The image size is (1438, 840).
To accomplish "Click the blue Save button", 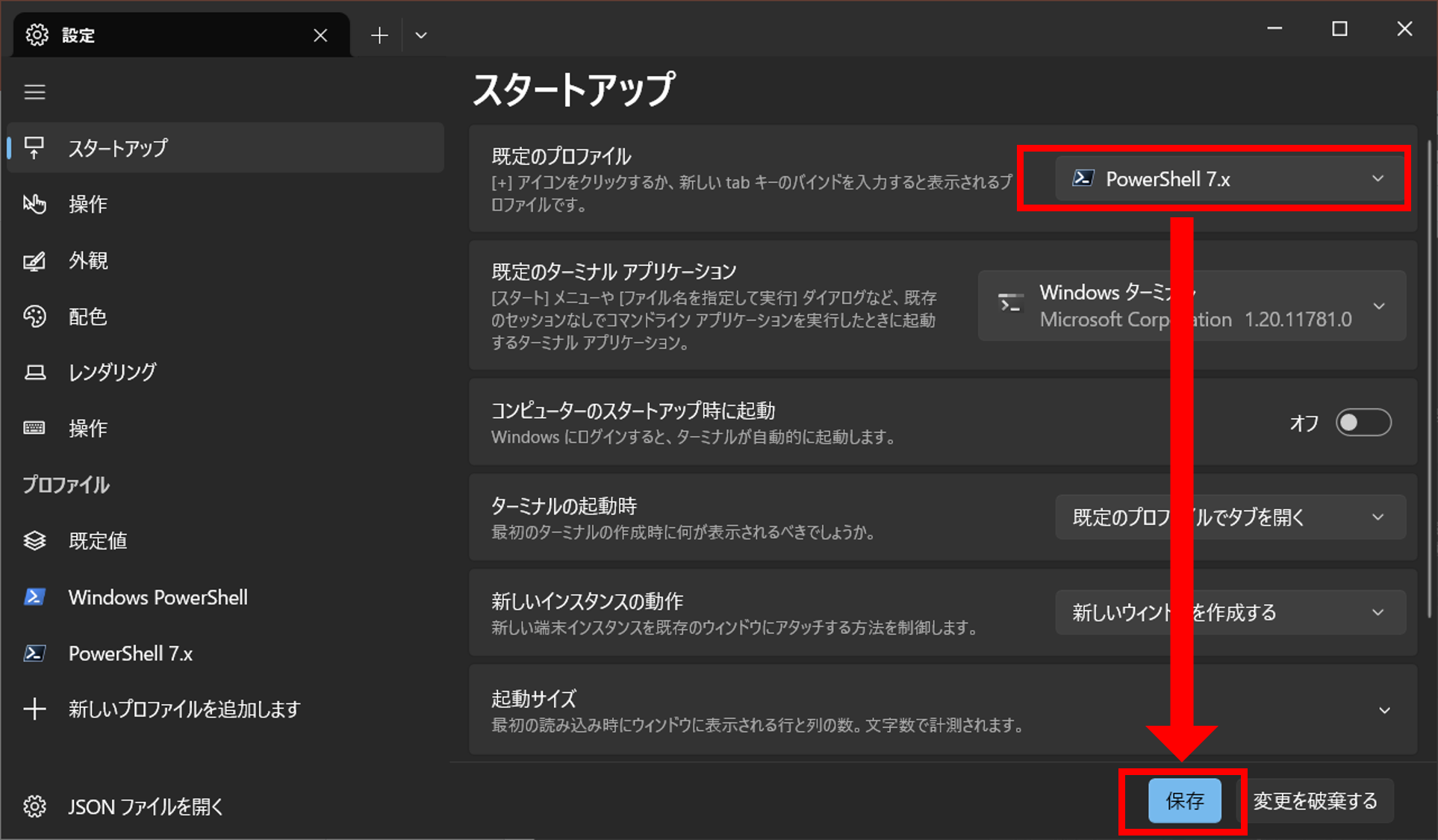I will pyautogui.click(x=1184, y=801).
